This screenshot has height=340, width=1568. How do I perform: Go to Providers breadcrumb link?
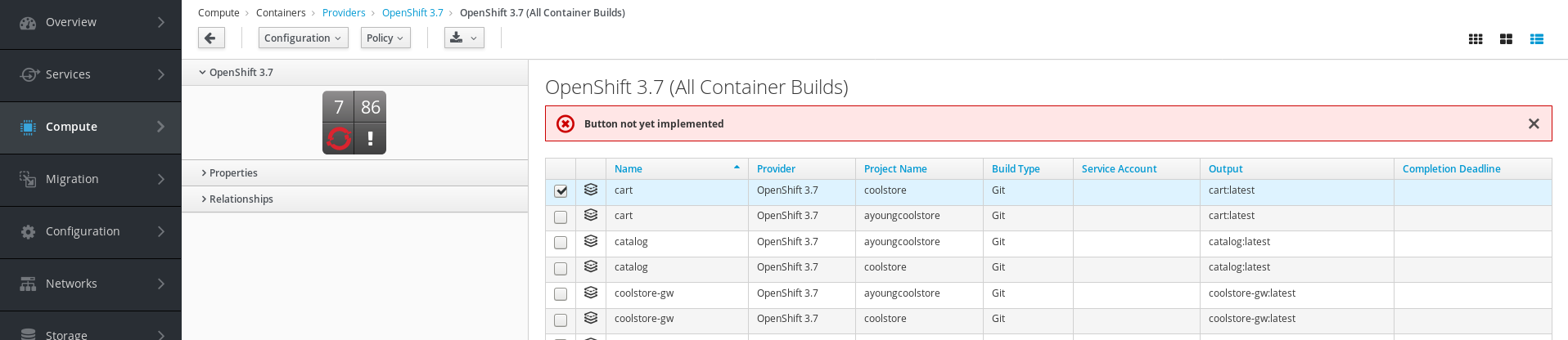344,12
